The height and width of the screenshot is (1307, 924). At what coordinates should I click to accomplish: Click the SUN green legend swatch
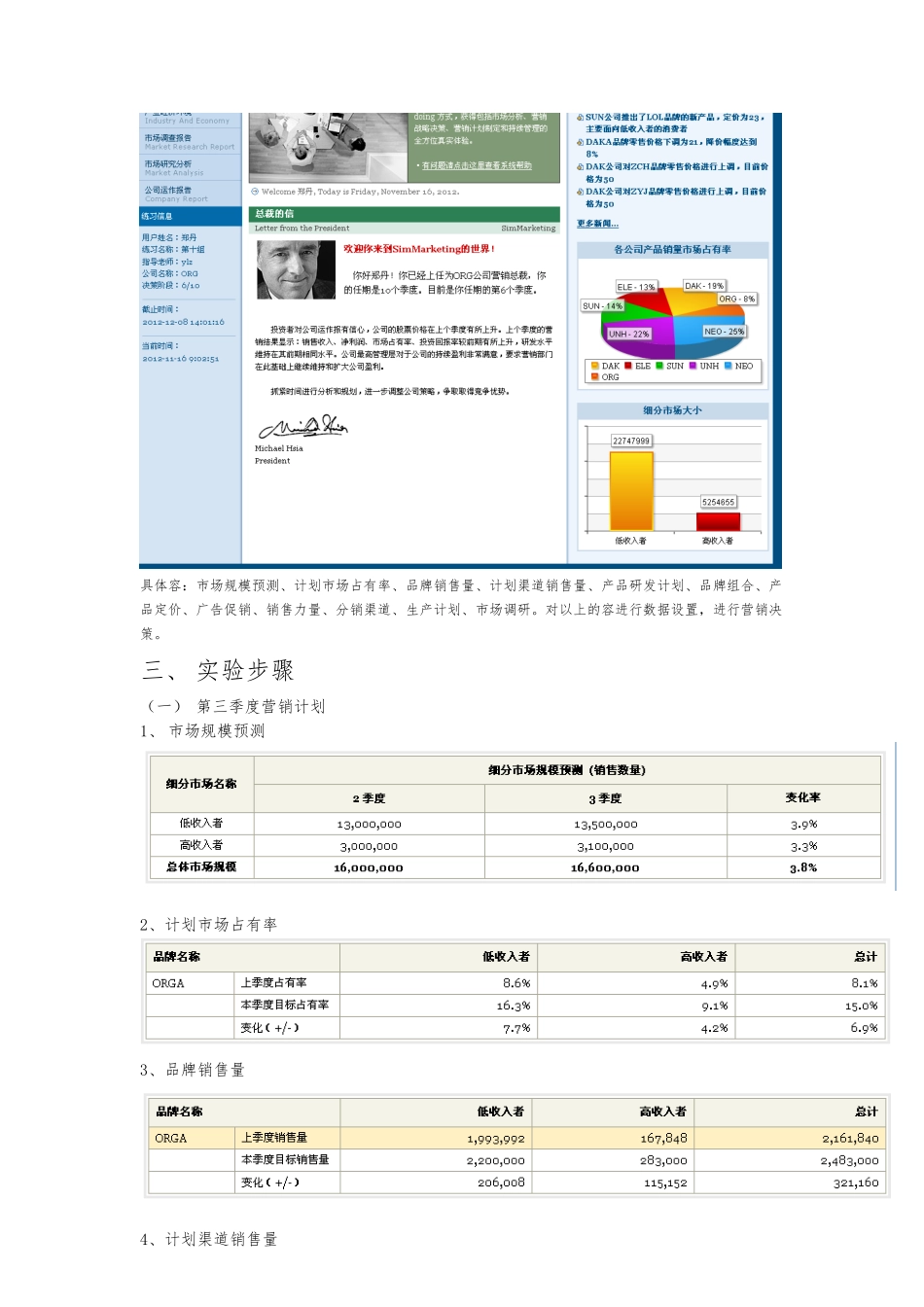point(659,366)
